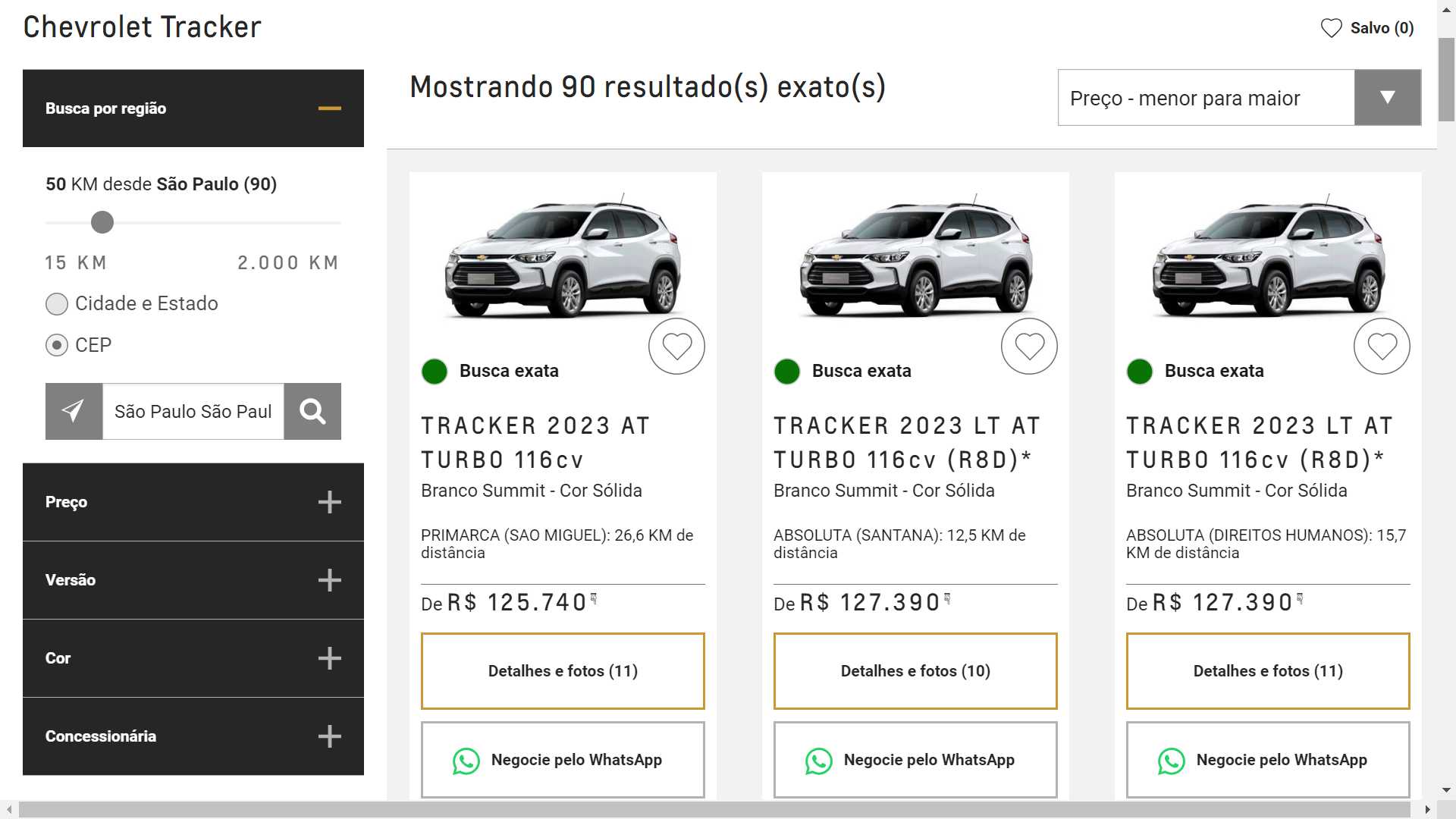Select the CEP radio option
Image resolution: width=1456 pixels, height=819 pixels.
point(57,345)
